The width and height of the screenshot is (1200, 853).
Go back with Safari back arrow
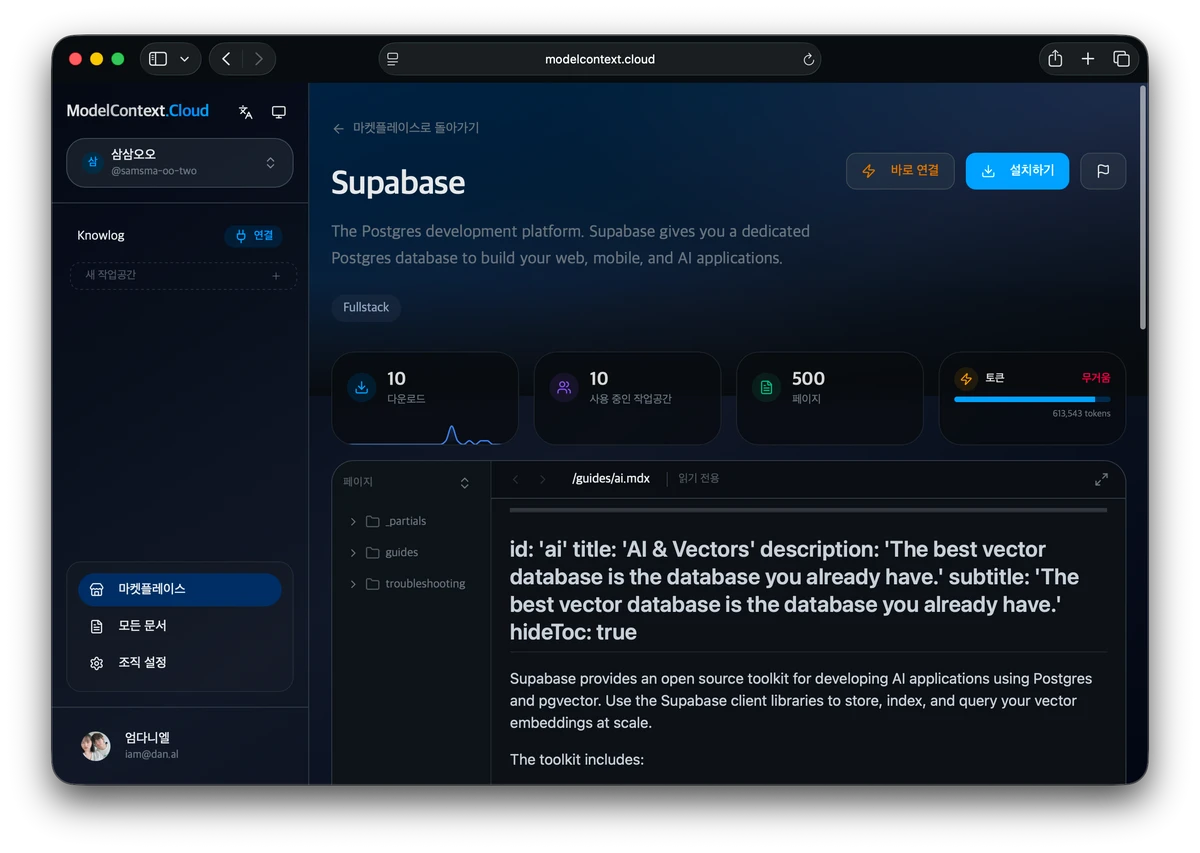(x=226, y=59)
